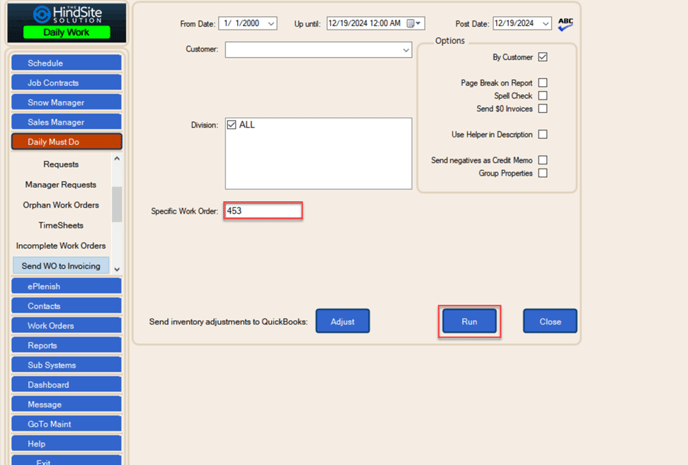This screenshot has height=465, width=688.
Task: Select Send WO to Invoicing item
Action: coord(61,266)
